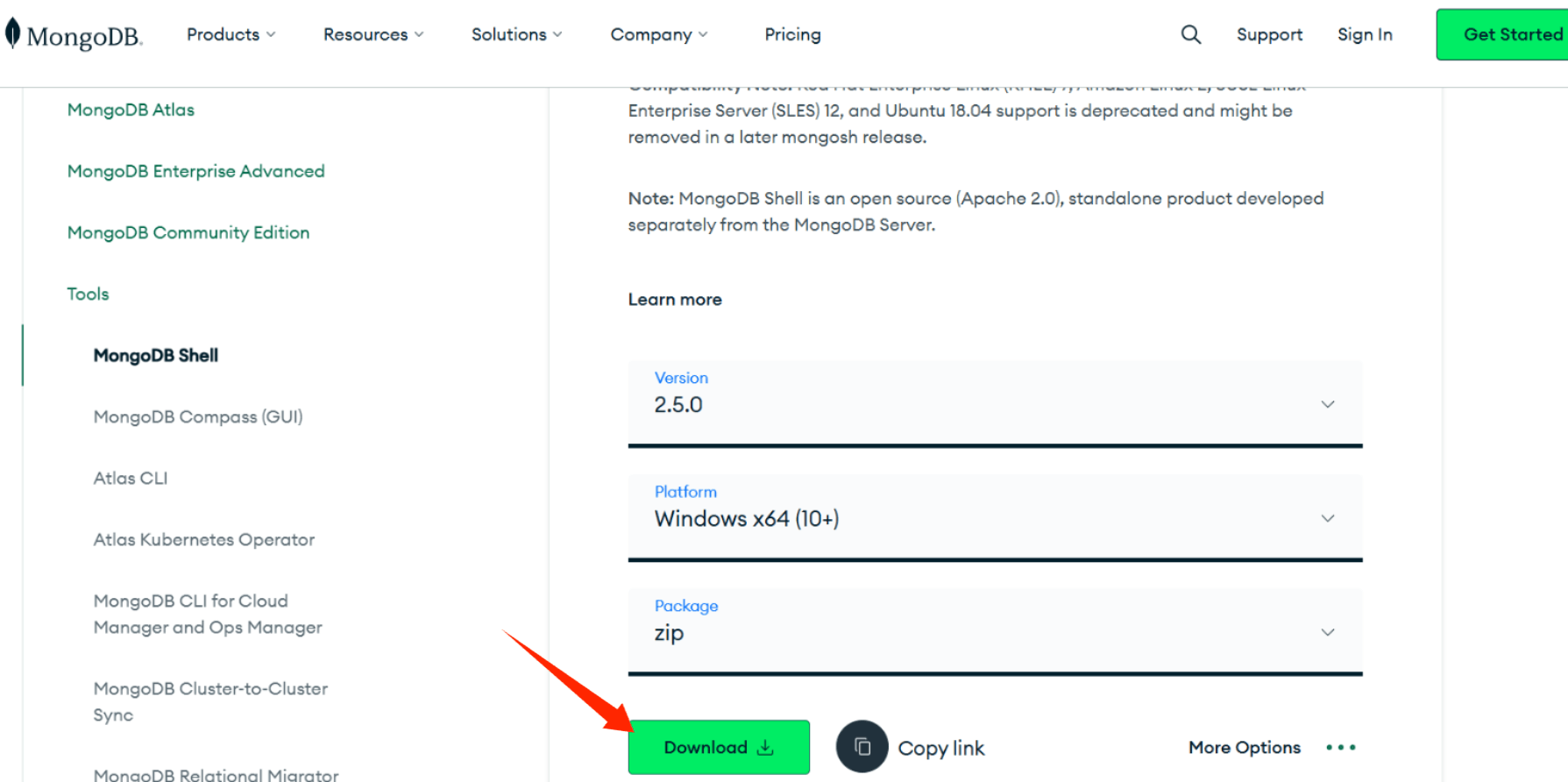Open the Pricing page
Screen dimensions: 1568x782
pyautogui.click(x=792, y=34)
